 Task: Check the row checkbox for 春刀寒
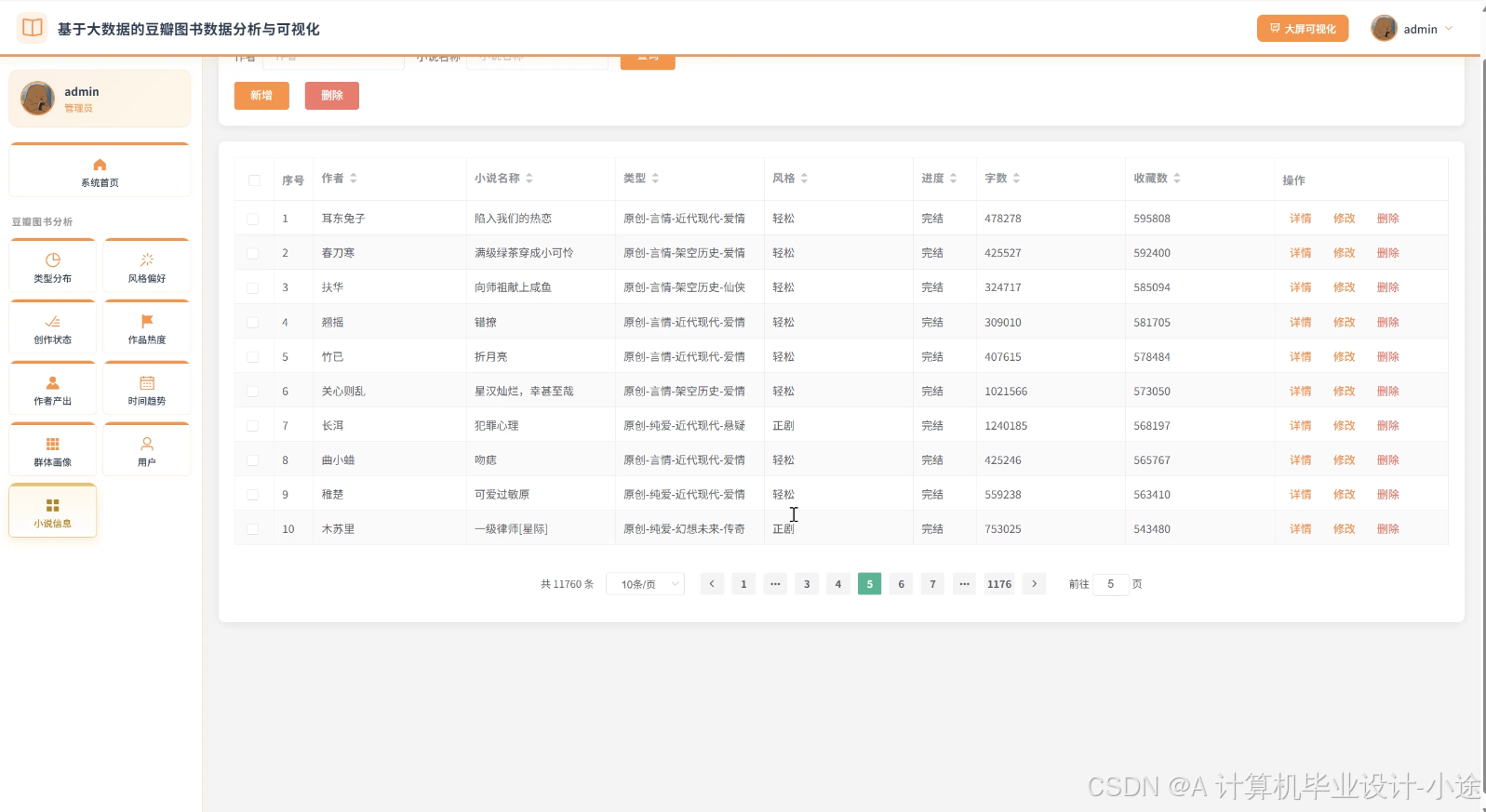[252, 253]
